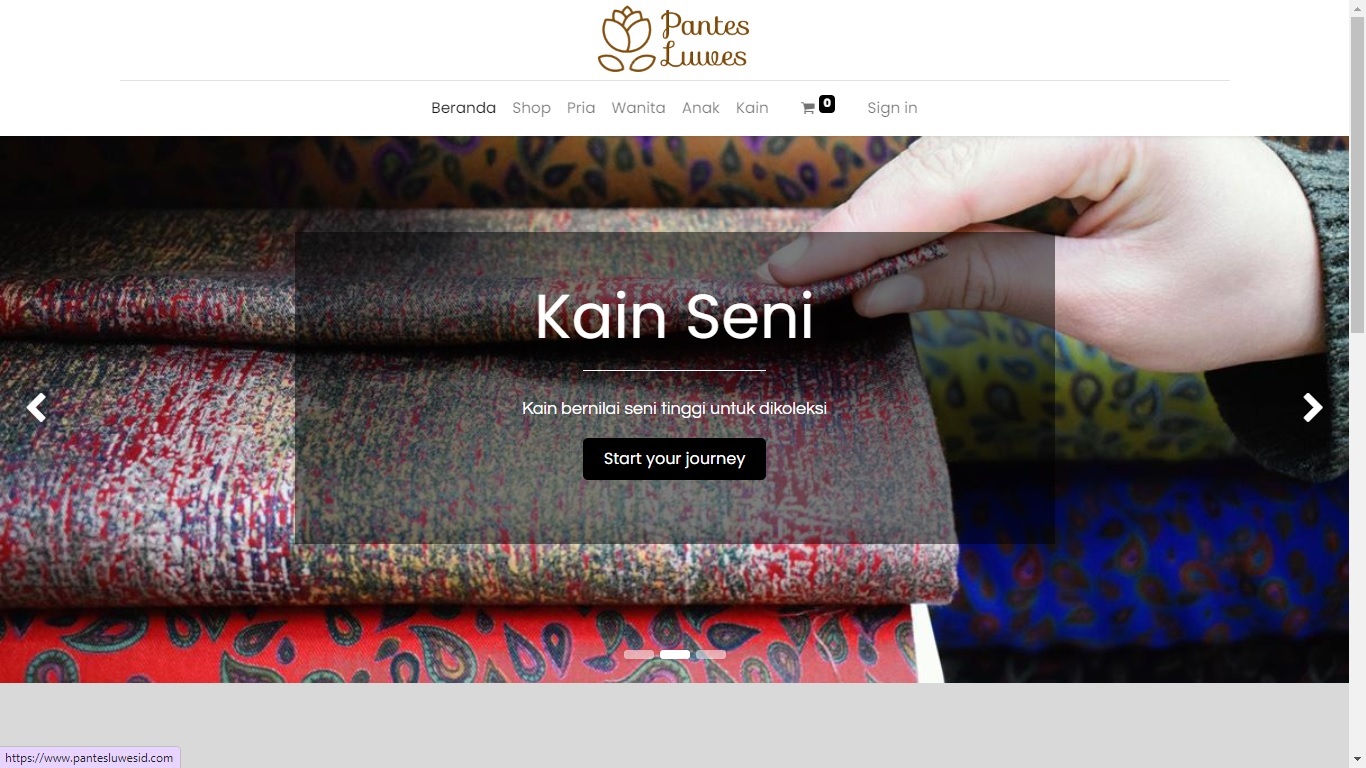This screenshot has height=768, width=1366.
Task: Go to previous slide with left arrow
Action: click(36, 408)
